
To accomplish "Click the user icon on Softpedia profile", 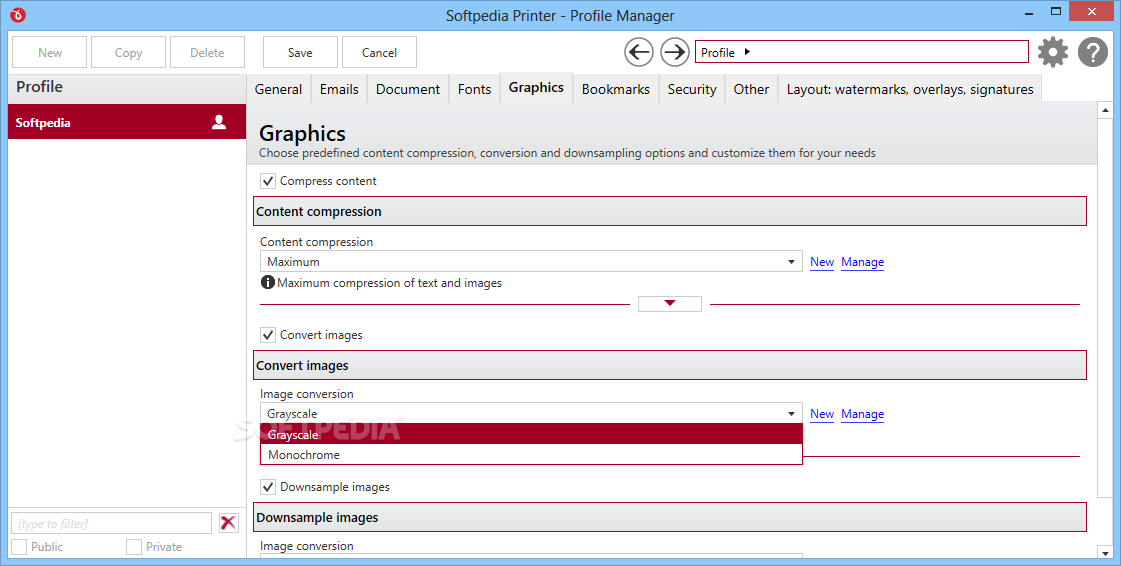I will click(x=219, y=122).
